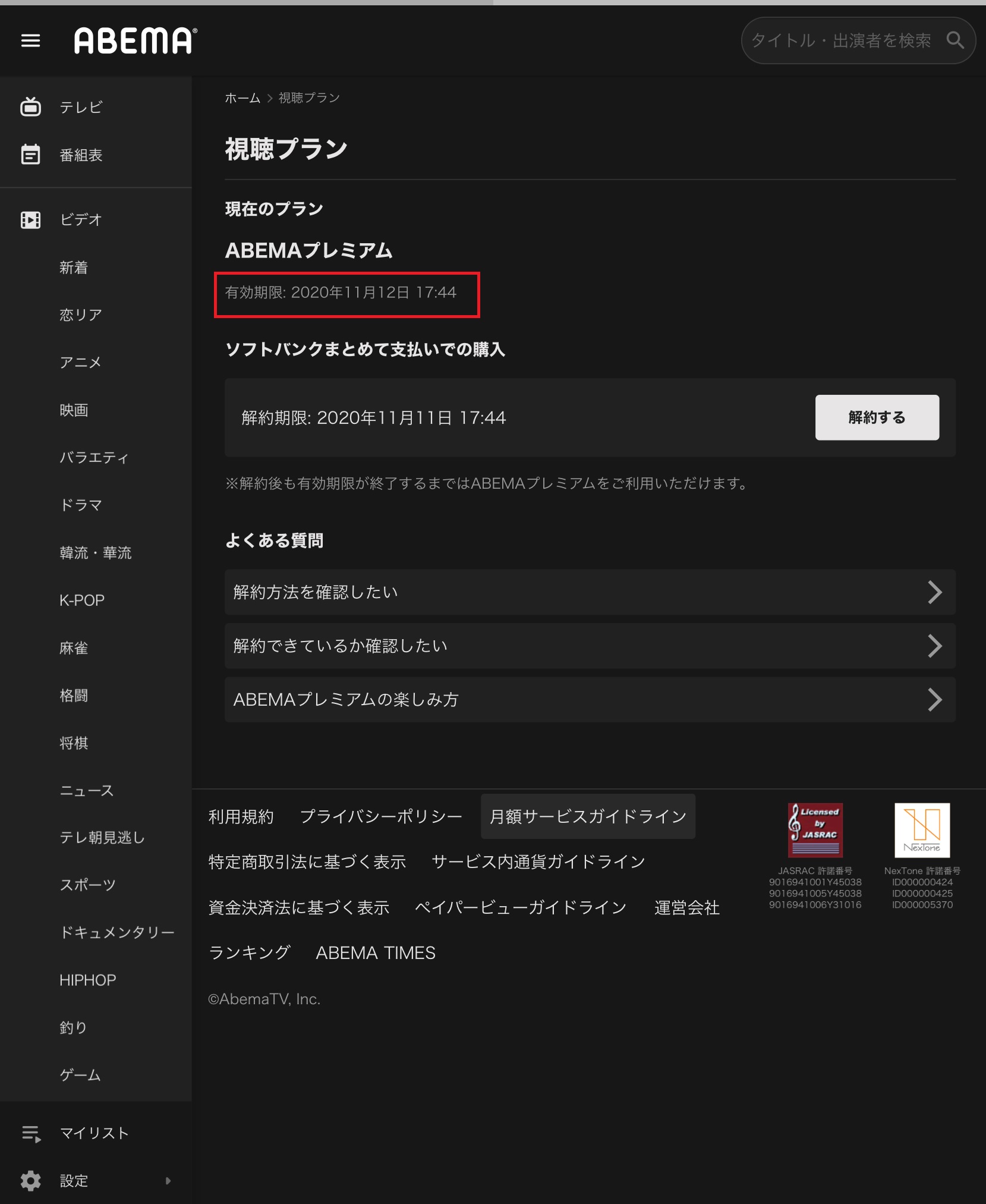Viewport: 986px width, 1204px height.
Task: Select テレ朝見逃し category
Action: point(102,838)
